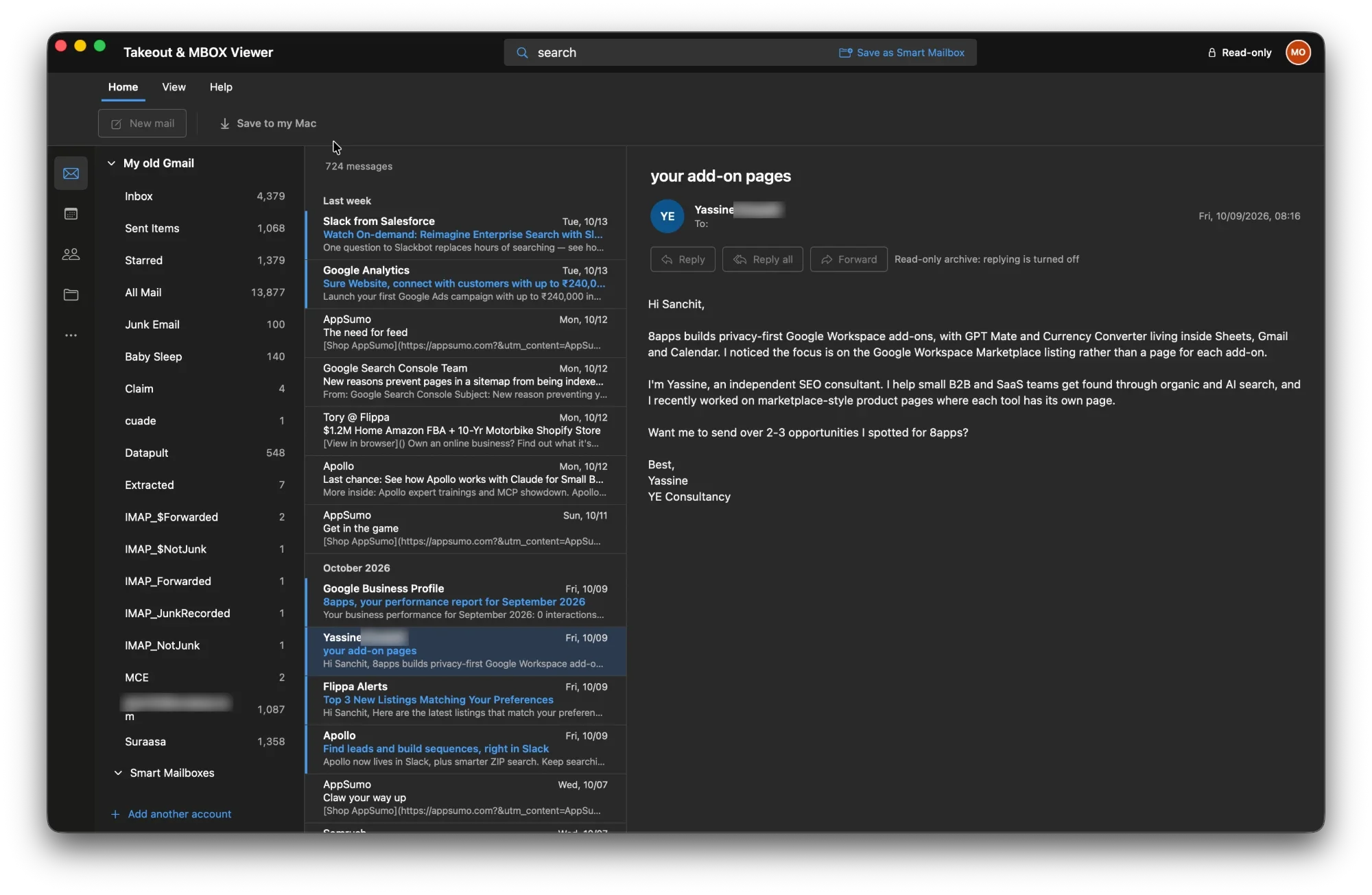
Task: Click the YE sender avatar
Action: [667, 216]
